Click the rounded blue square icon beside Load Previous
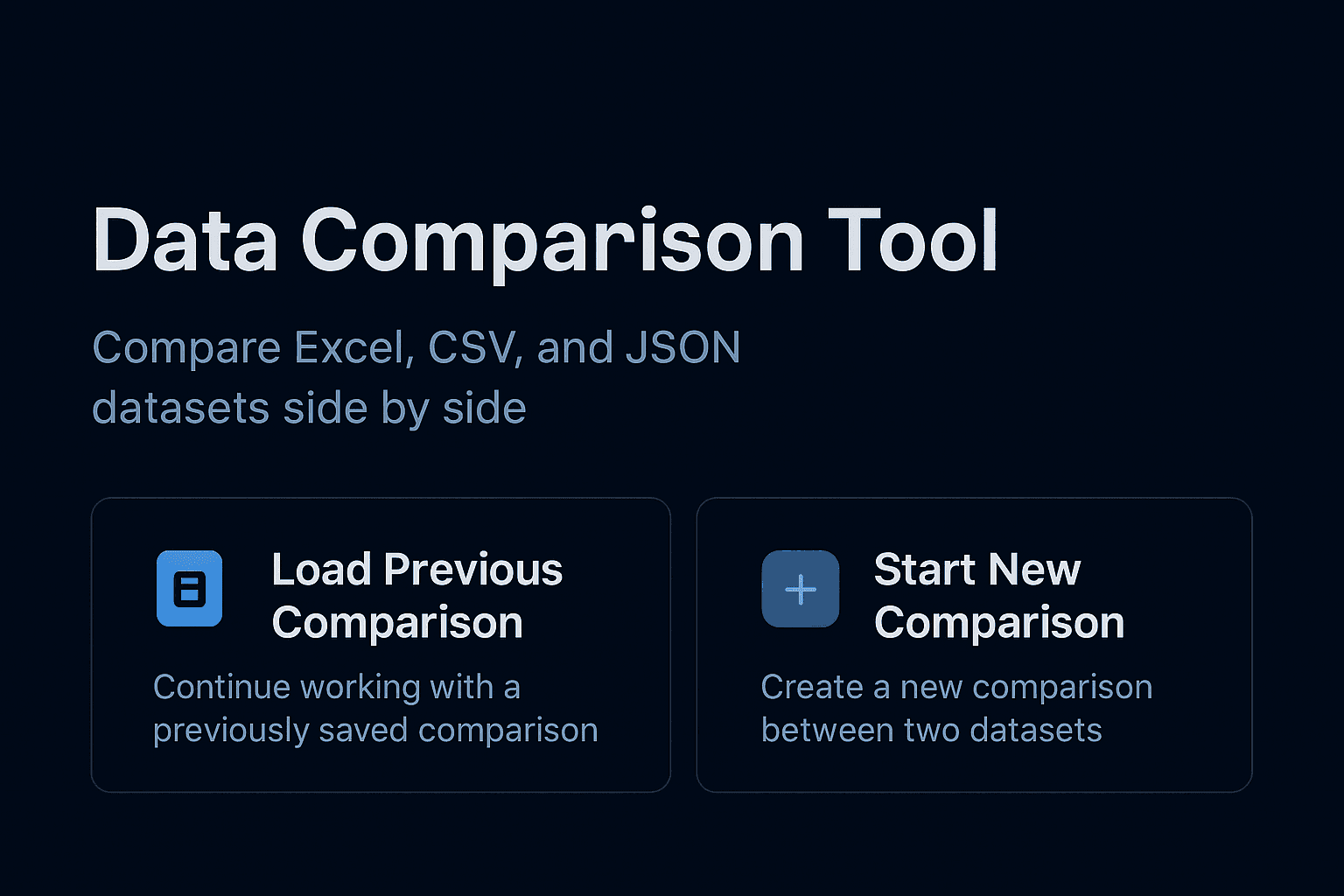The height and width of the screenshot is (896, 1344). 189,589
